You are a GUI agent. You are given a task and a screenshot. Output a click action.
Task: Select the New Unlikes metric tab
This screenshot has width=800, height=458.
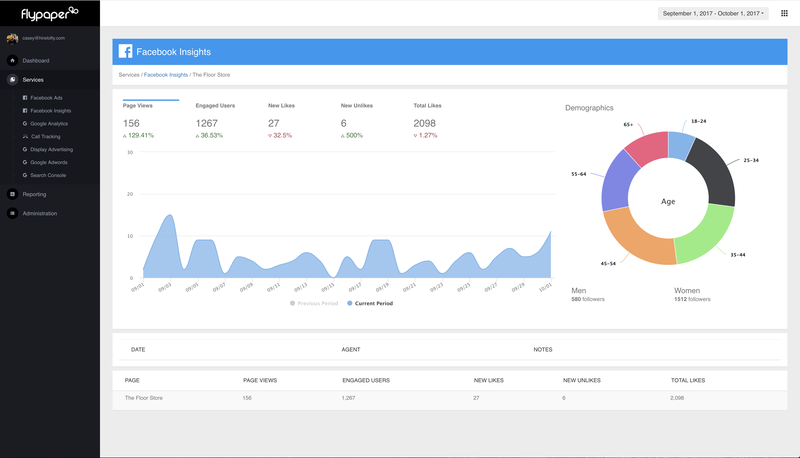(x=357, y=120)
